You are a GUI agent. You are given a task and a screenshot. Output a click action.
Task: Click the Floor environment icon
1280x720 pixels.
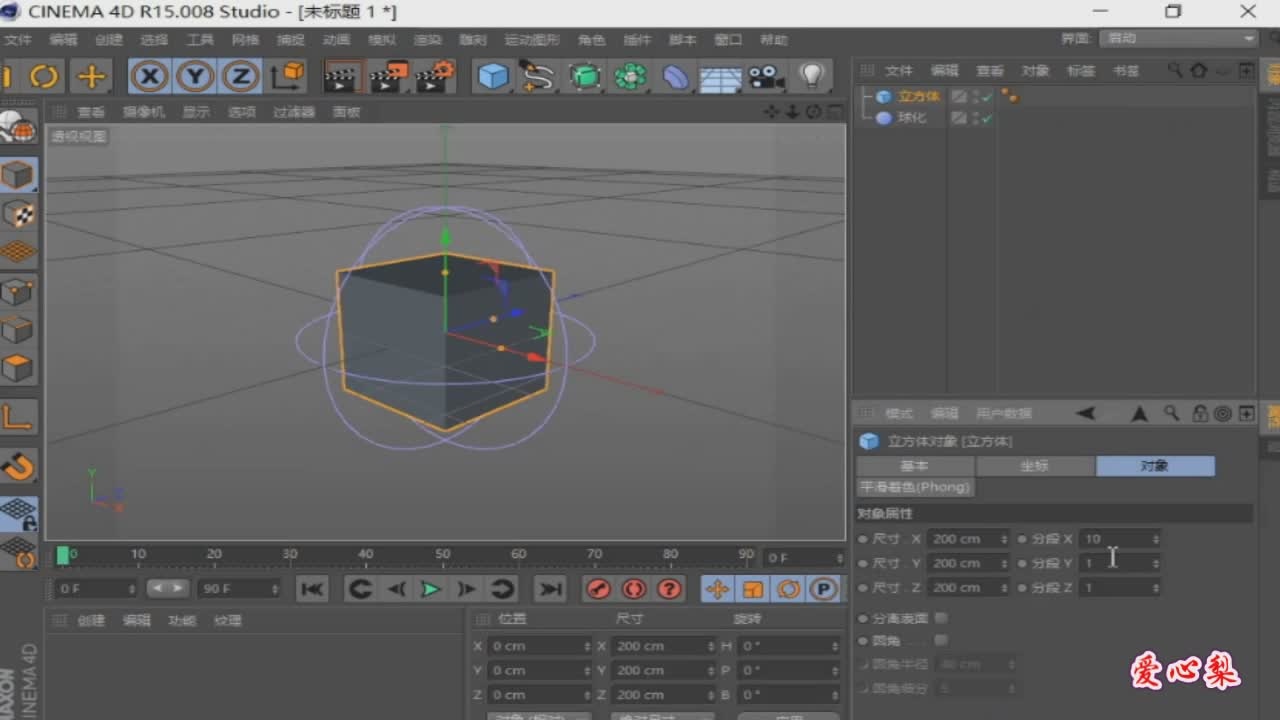(720, 77)
